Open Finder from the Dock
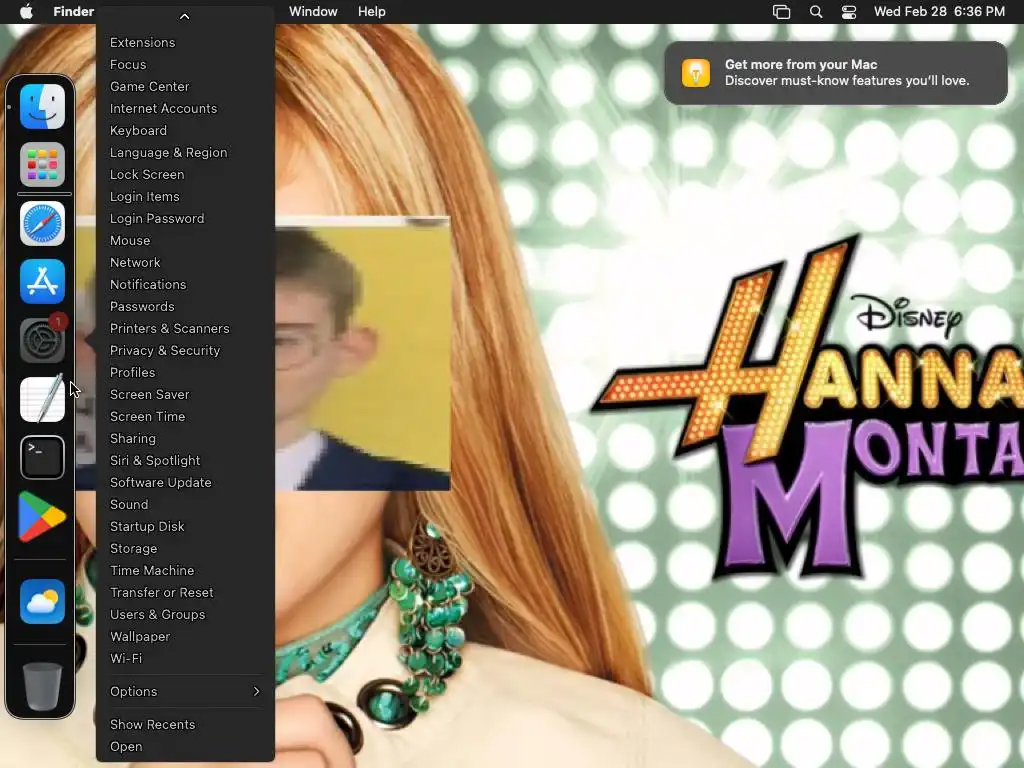 tap(42, 106)
